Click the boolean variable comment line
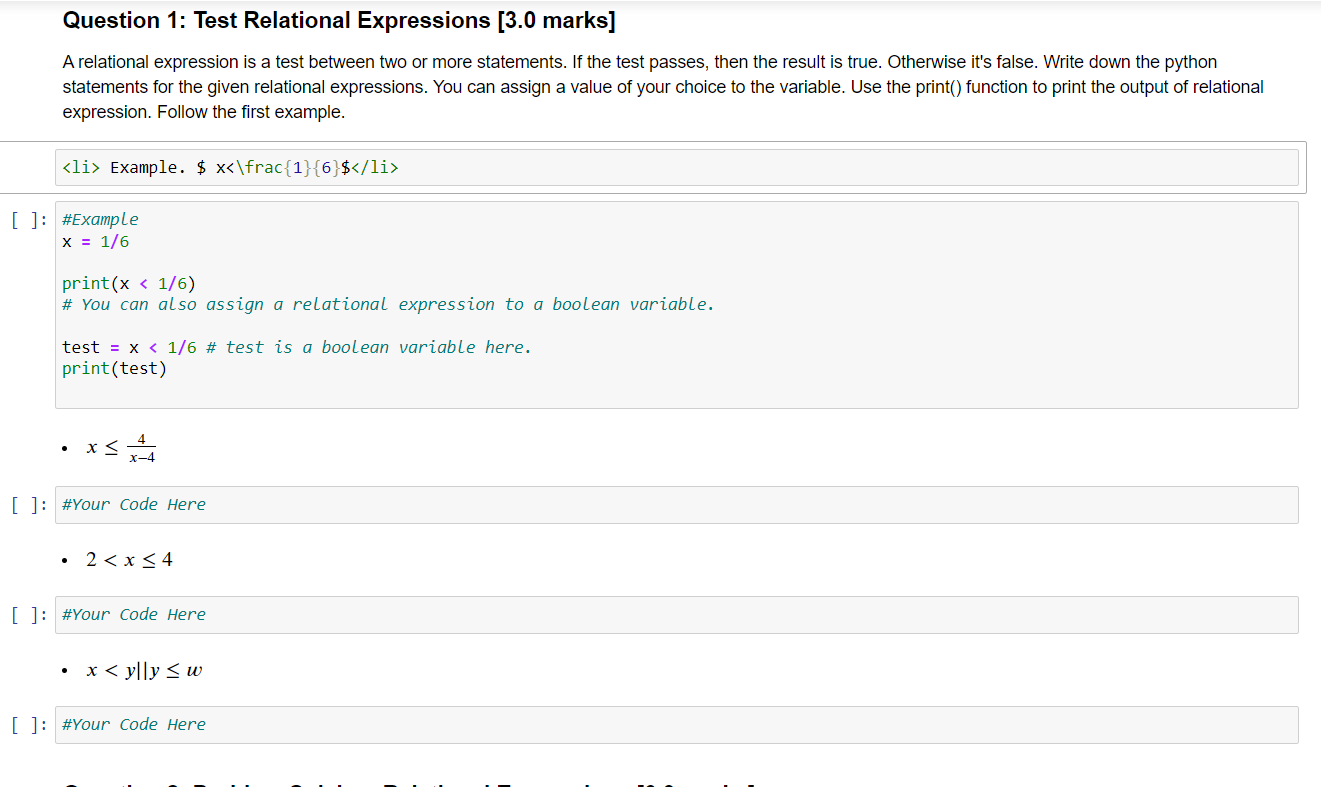The height and width of the screenshot is (787, 1321). point(388,304)
